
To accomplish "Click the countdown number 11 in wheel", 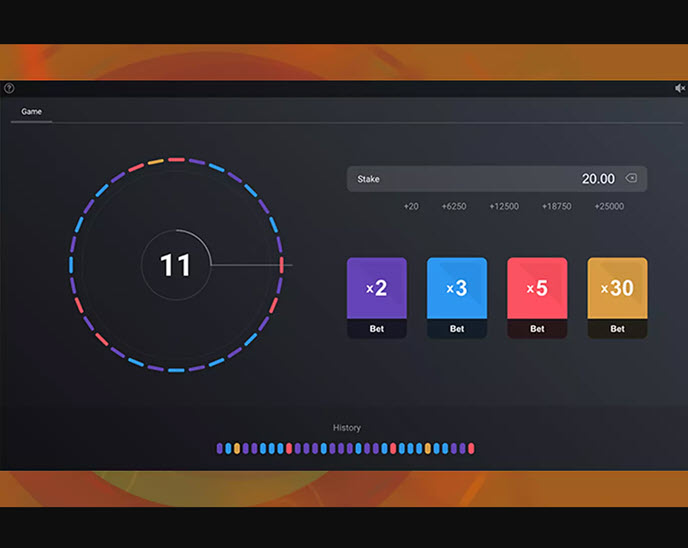I will point(175,265).
